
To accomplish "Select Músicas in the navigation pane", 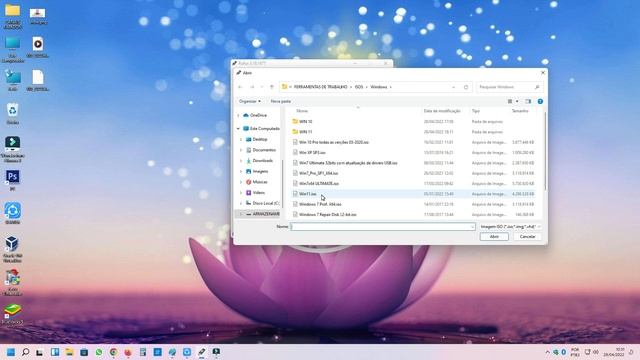I will coord(260,182).
